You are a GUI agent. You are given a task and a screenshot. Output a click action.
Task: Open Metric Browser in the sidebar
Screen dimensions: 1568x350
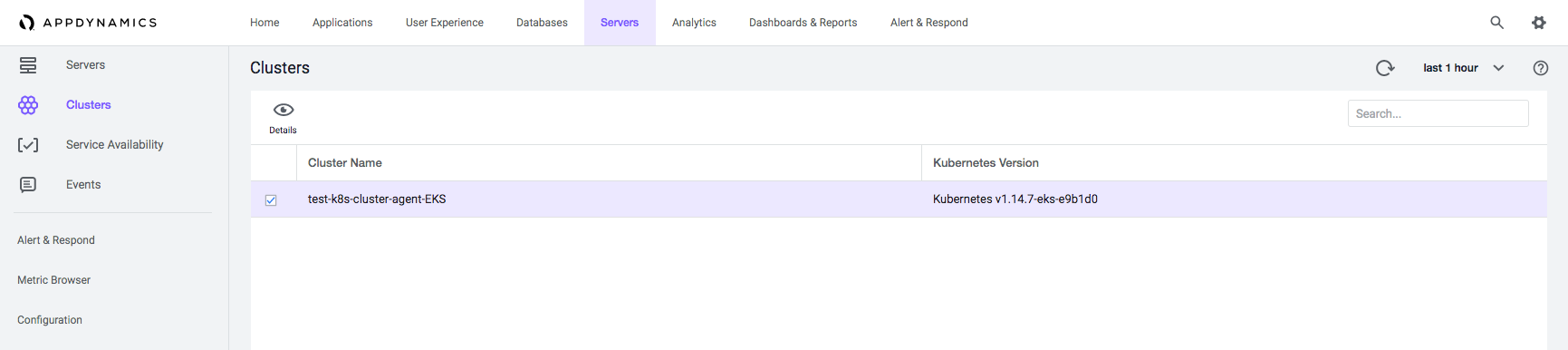point(54,280)
